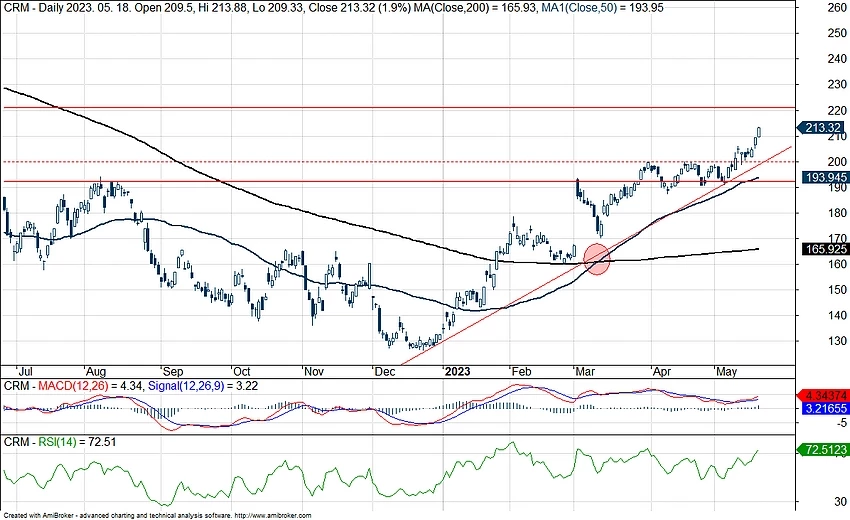Click the latest May candlestick near 213

[x=759, y=132]
